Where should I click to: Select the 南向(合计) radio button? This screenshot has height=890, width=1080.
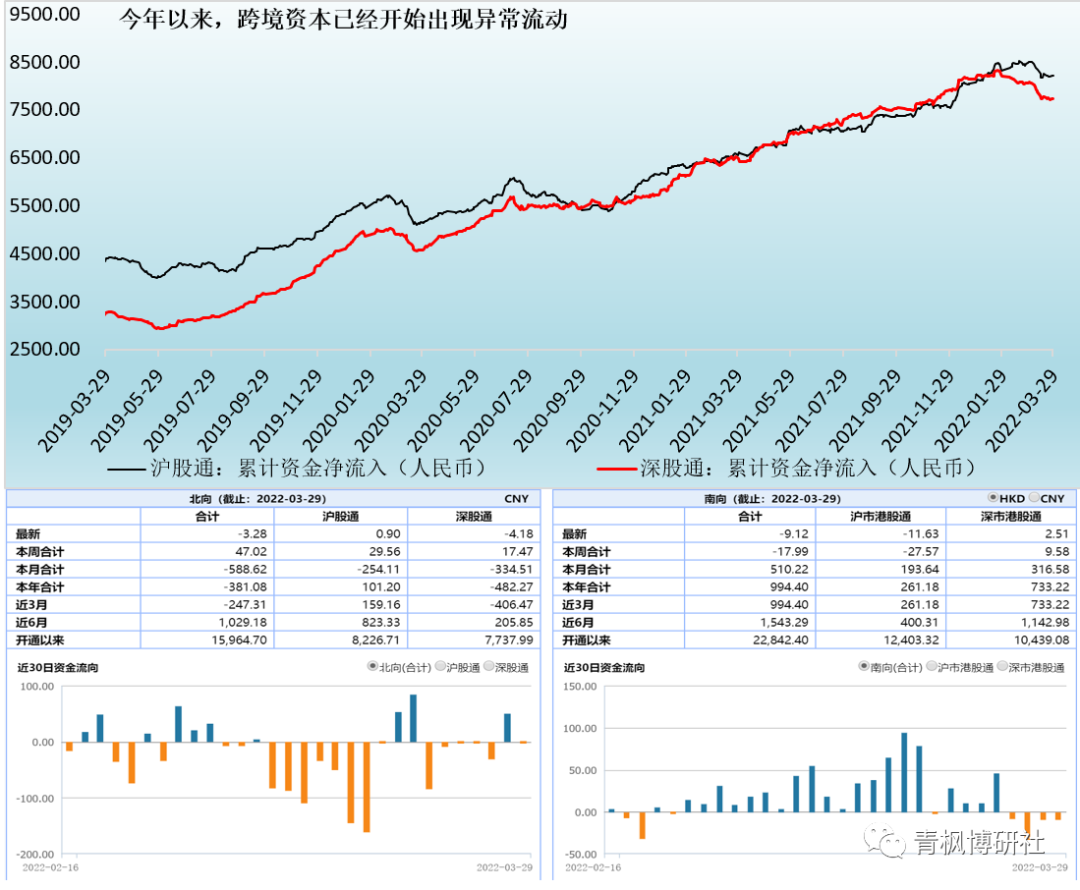point(864,667)
